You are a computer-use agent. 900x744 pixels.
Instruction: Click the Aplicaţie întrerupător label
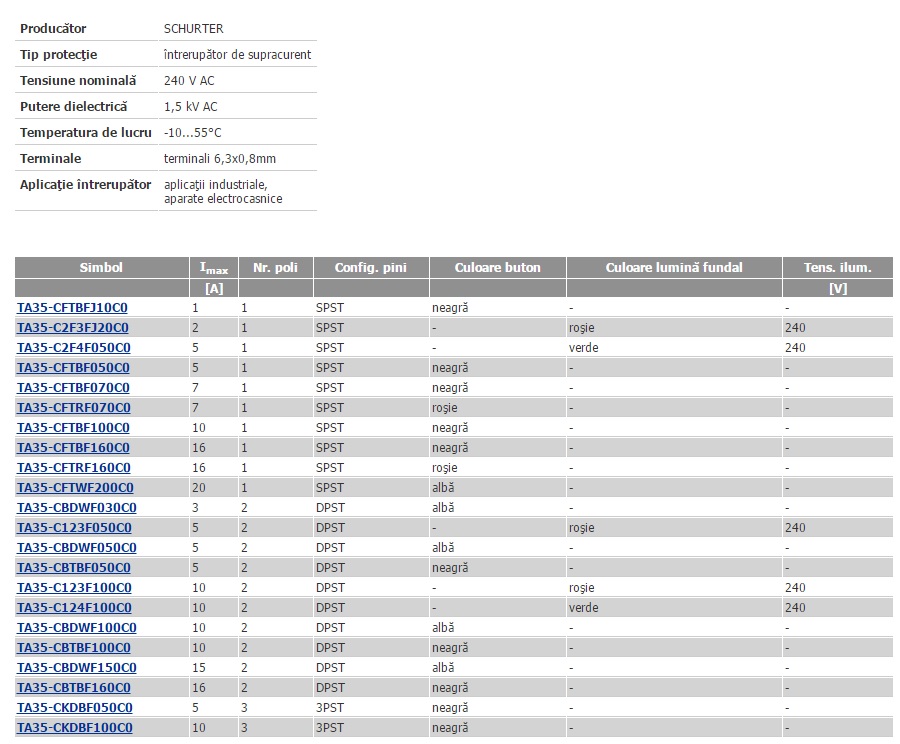[86, 185]
